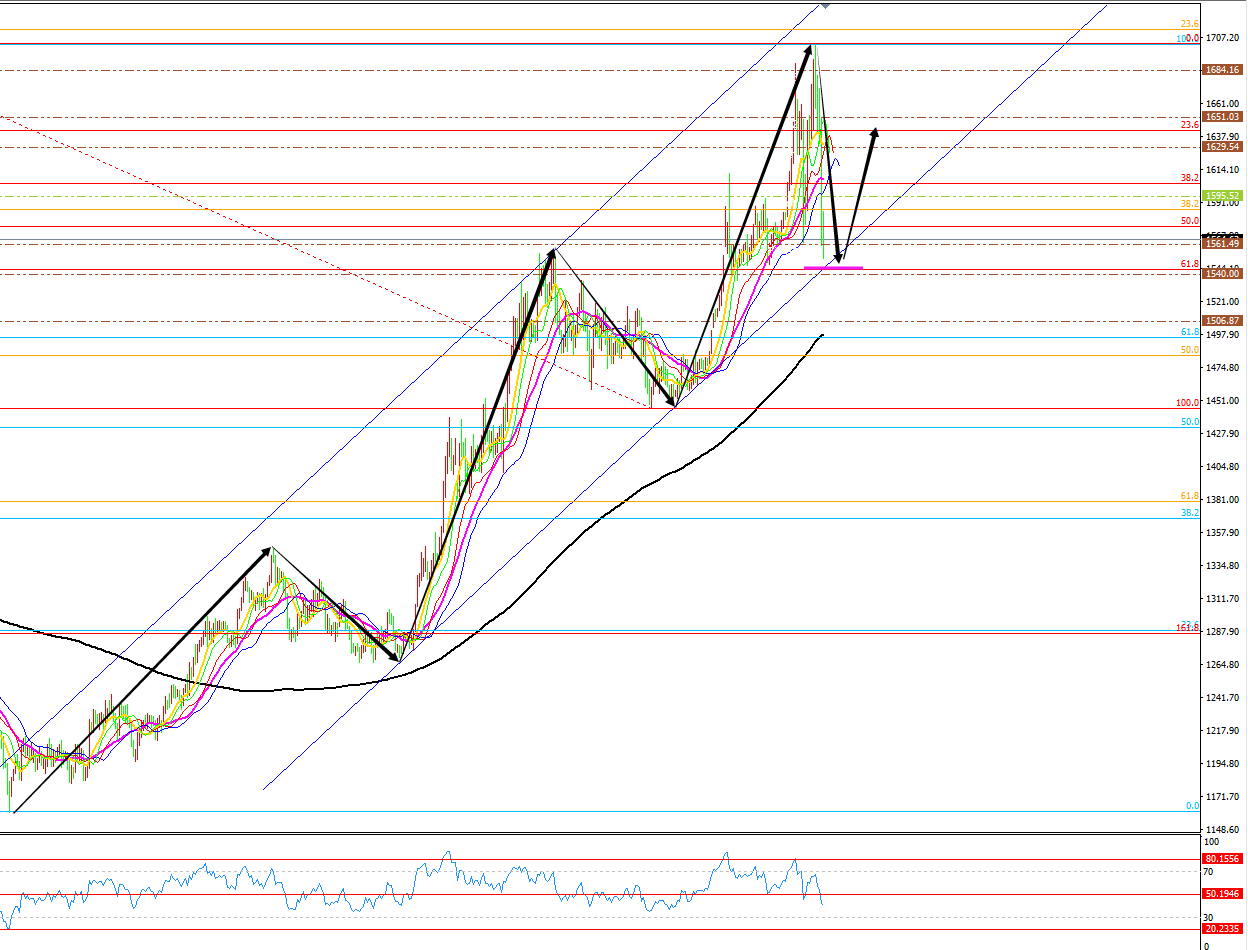The height and width of the screenshot is (950, 1248).
Task: Select the 1506.87 price level label
Action: 1222,321
